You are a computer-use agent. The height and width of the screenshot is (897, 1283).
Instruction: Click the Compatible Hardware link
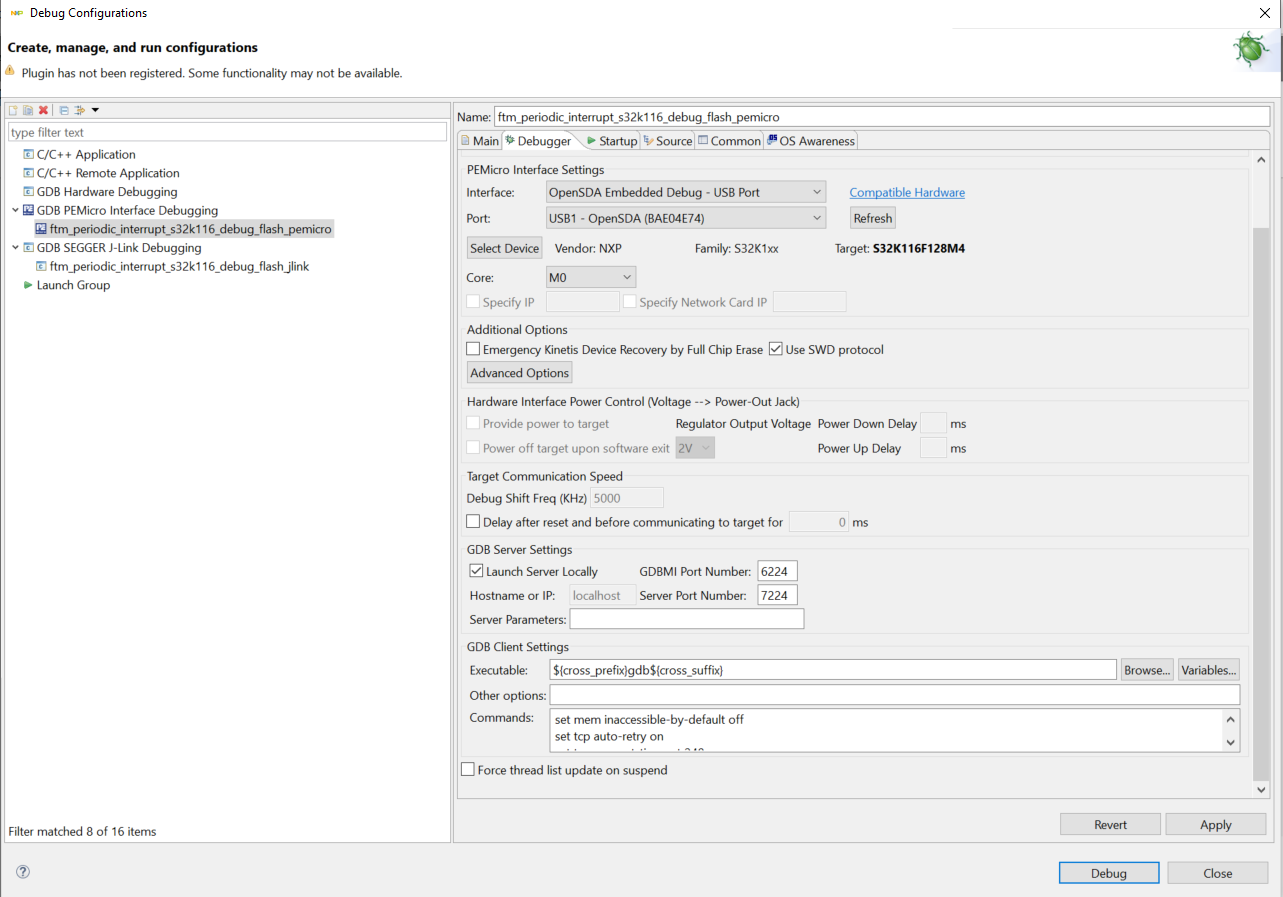[x=906, y=192]
